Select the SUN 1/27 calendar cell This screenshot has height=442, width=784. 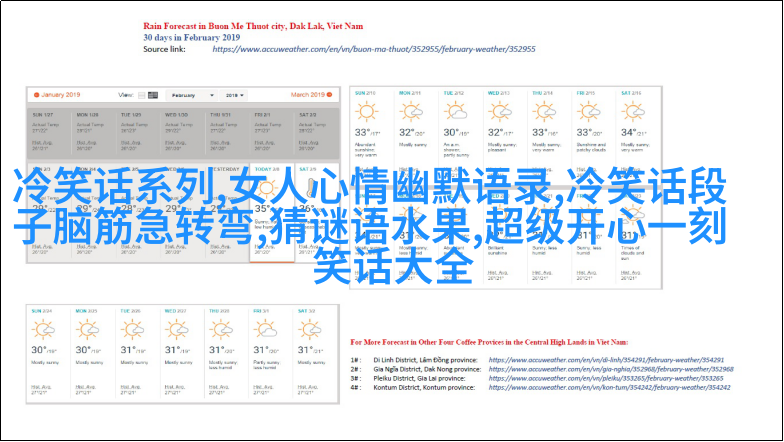[x=45, y=125]
